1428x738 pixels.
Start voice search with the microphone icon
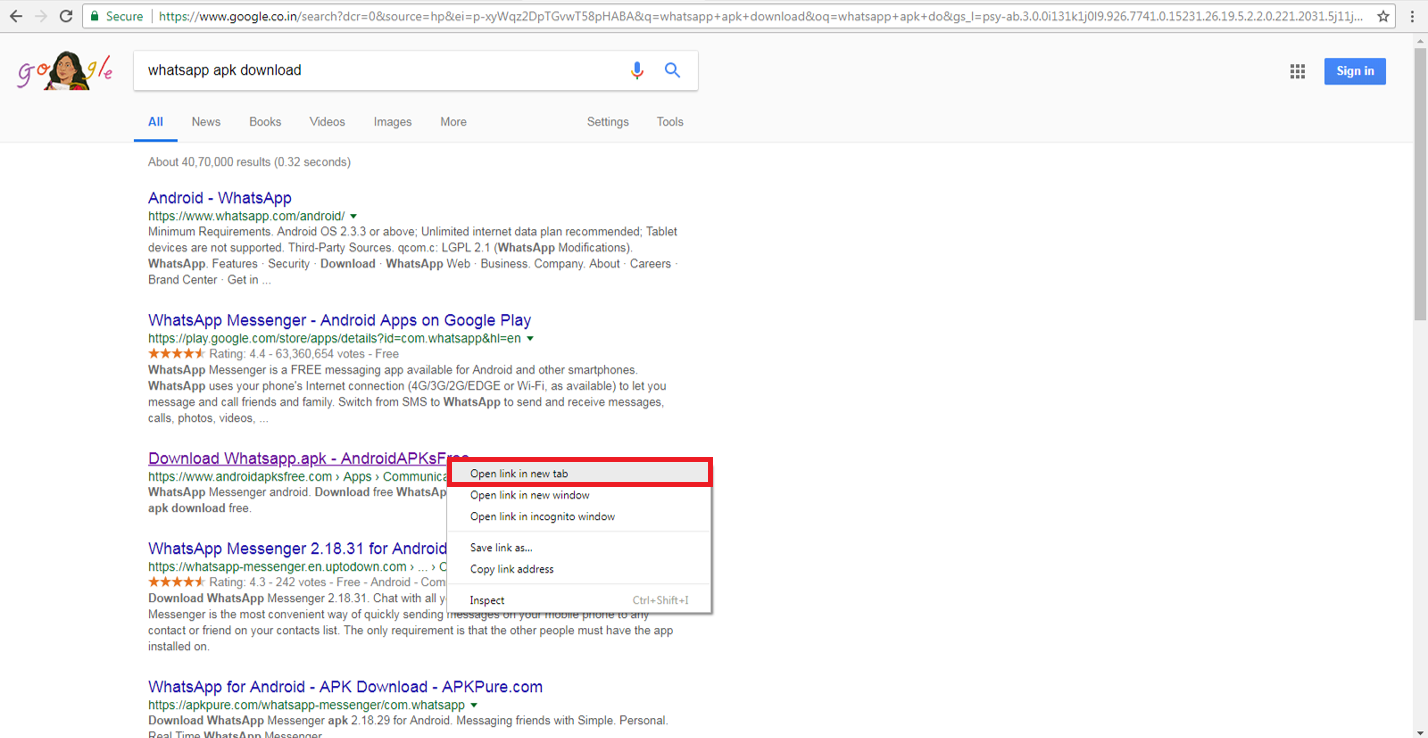pos(637,70)
